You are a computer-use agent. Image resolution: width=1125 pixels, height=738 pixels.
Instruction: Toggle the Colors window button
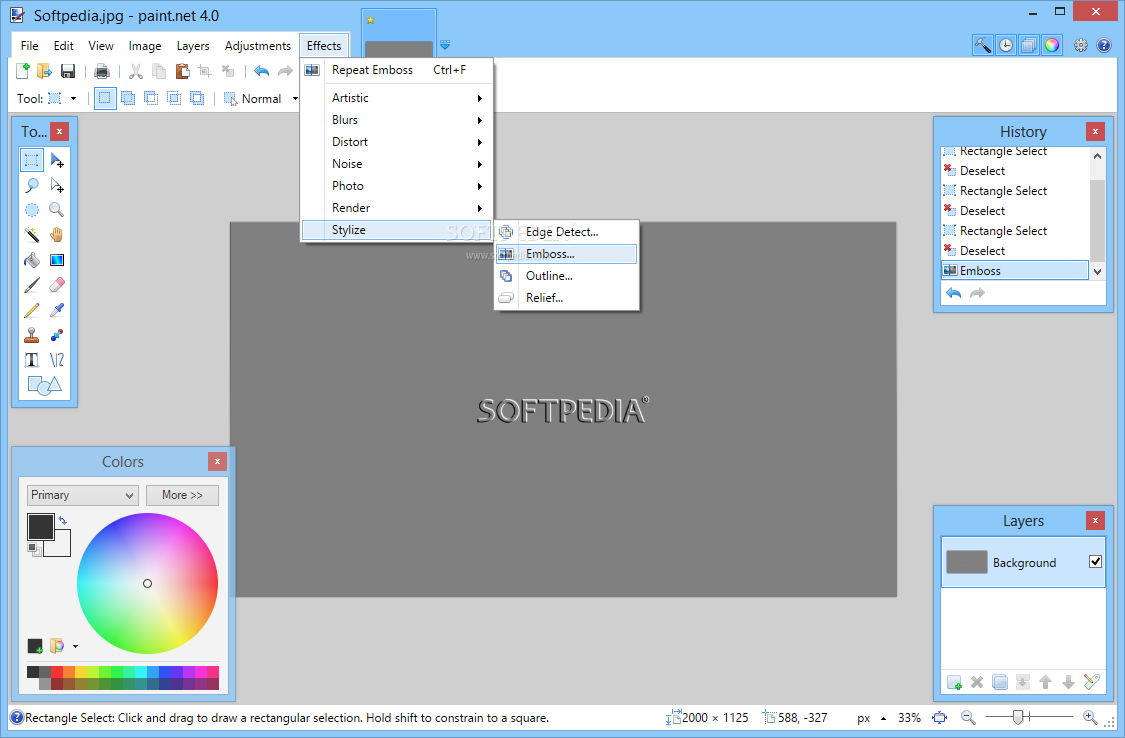click(x=1052, y=45)
